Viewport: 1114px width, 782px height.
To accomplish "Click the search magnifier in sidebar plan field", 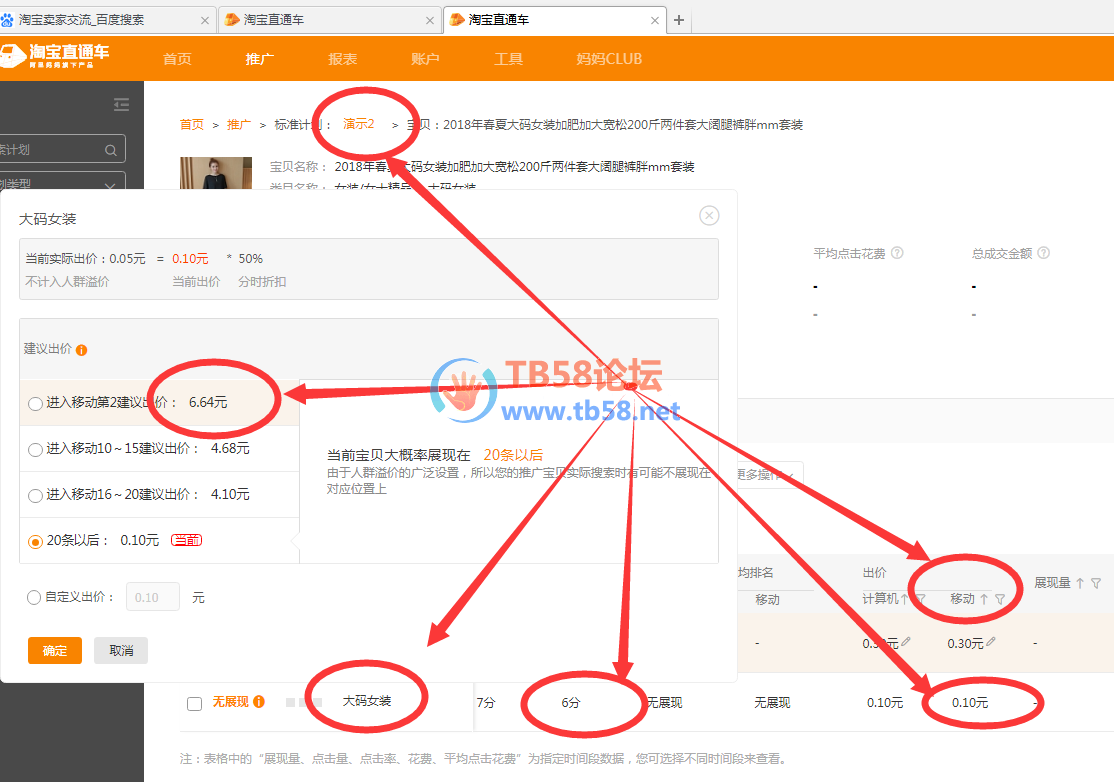I will click(111, 150).
